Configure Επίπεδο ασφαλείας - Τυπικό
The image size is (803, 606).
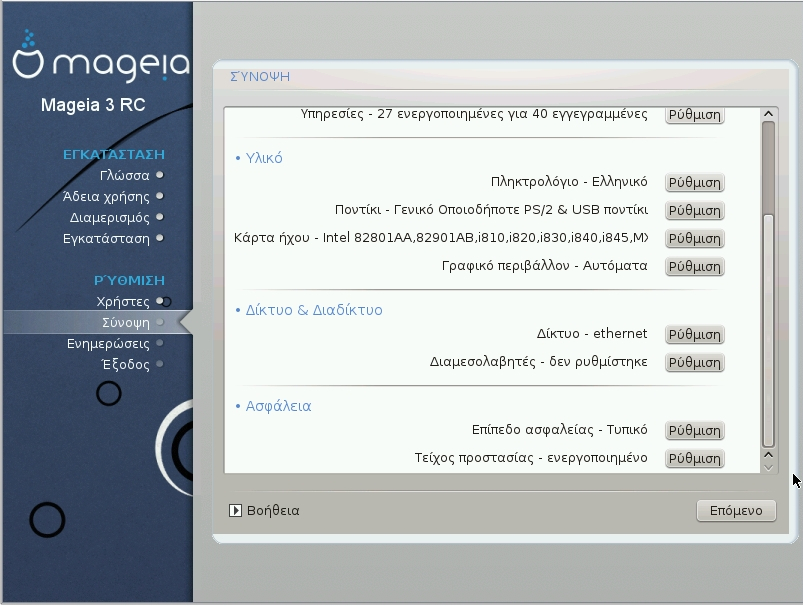tap(694, 431)
